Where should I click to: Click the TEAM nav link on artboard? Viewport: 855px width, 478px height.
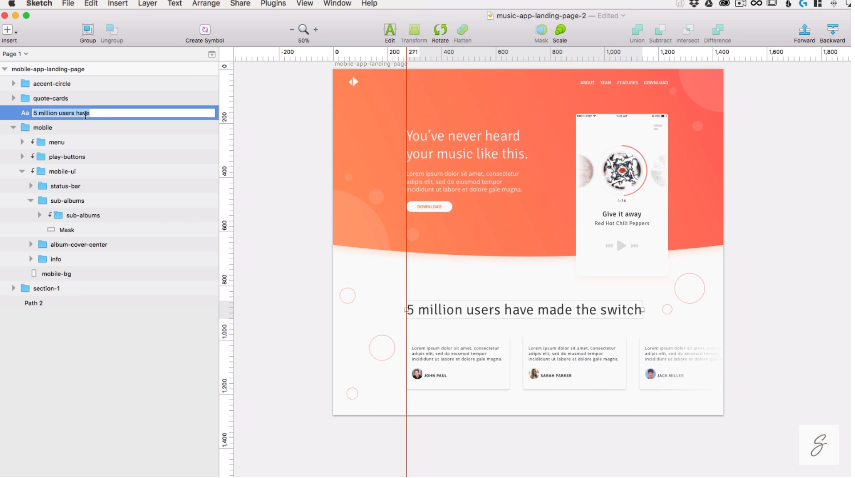(605, 83)
